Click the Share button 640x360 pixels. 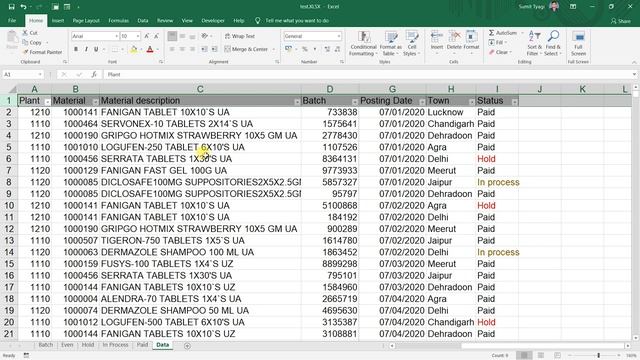(620, 21)
